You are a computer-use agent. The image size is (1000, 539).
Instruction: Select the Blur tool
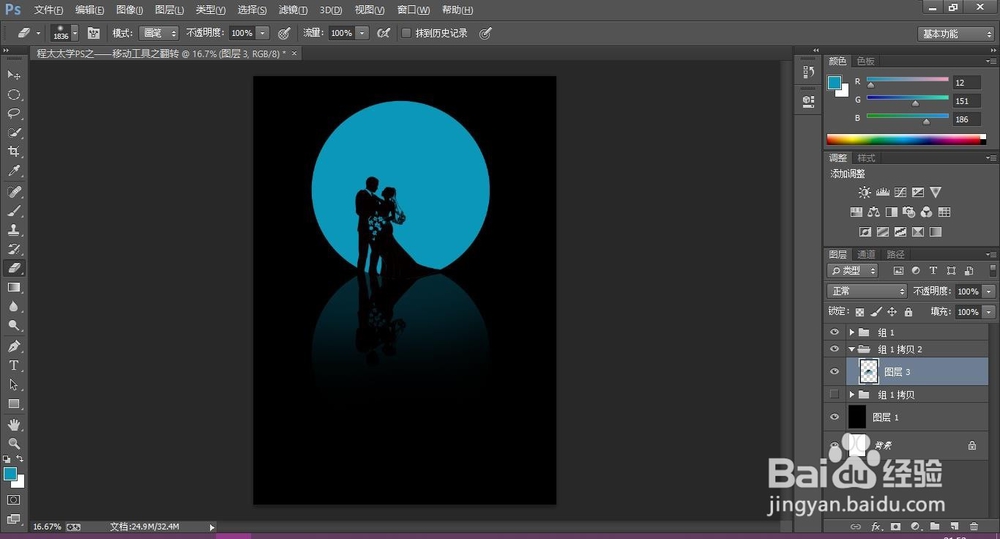coord(13,307)
